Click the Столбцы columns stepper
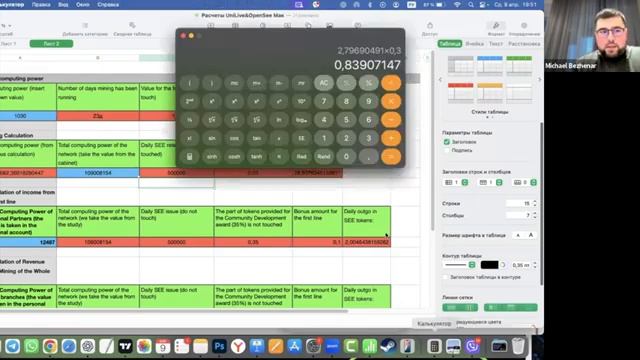This screenshot has height=360, width=640. pos(535,215)
